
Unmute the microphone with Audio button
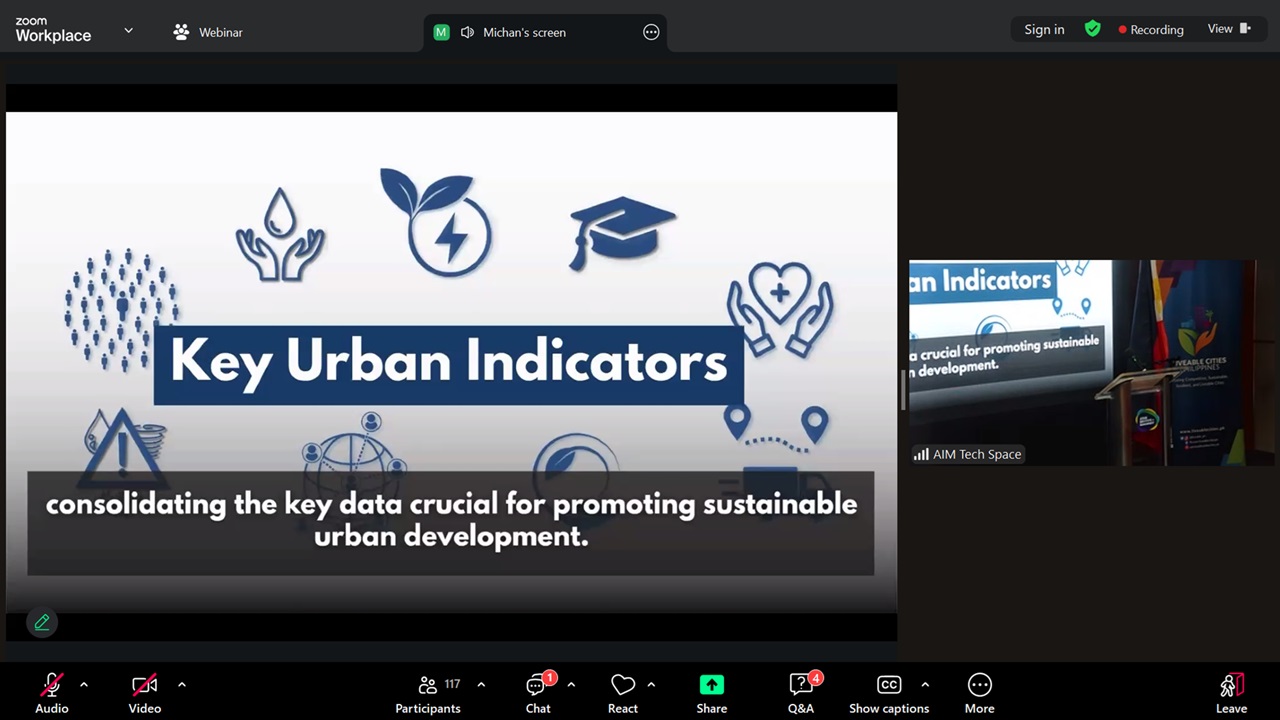point(52,693)
